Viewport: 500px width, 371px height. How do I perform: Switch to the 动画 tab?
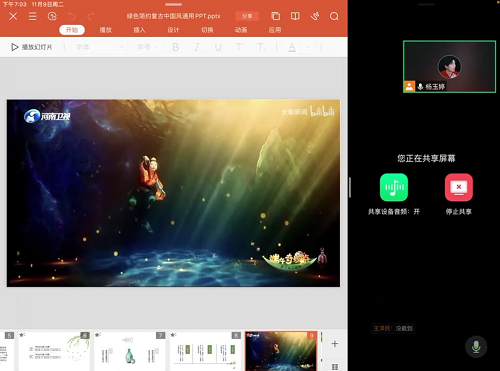click(x=241, y=30)
